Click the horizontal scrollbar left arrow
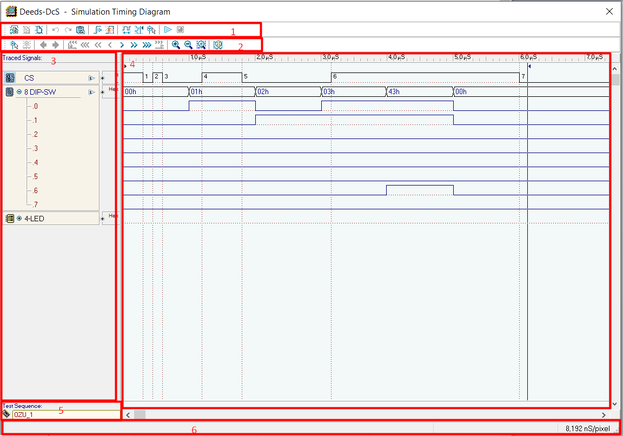The width and height of the screenshot is (623, 436). coord(128,415)
